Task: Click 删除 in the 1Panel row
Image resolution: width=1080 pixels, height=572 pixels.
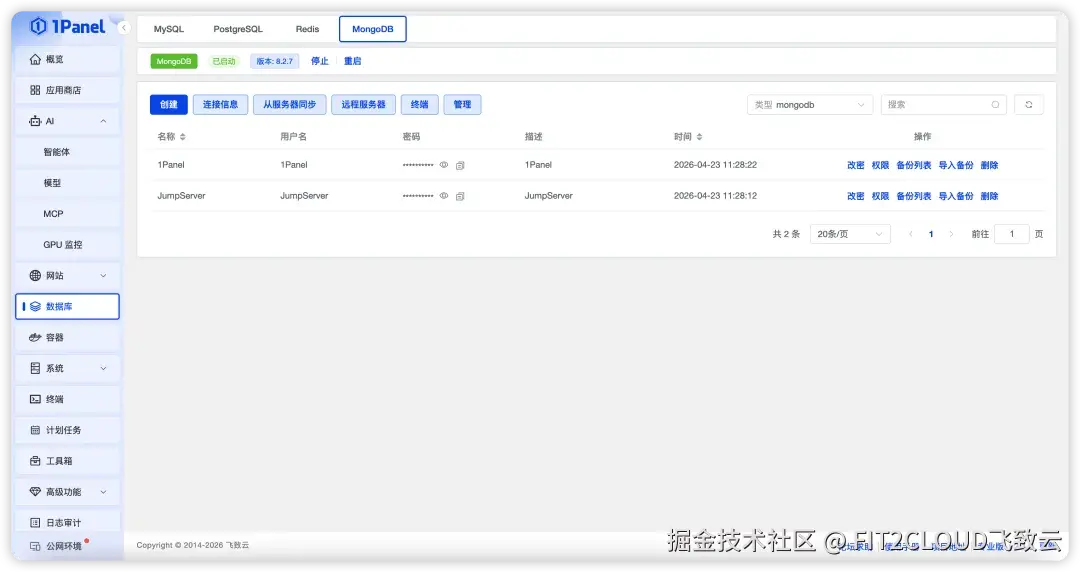Action: click(x=989, y=165)
